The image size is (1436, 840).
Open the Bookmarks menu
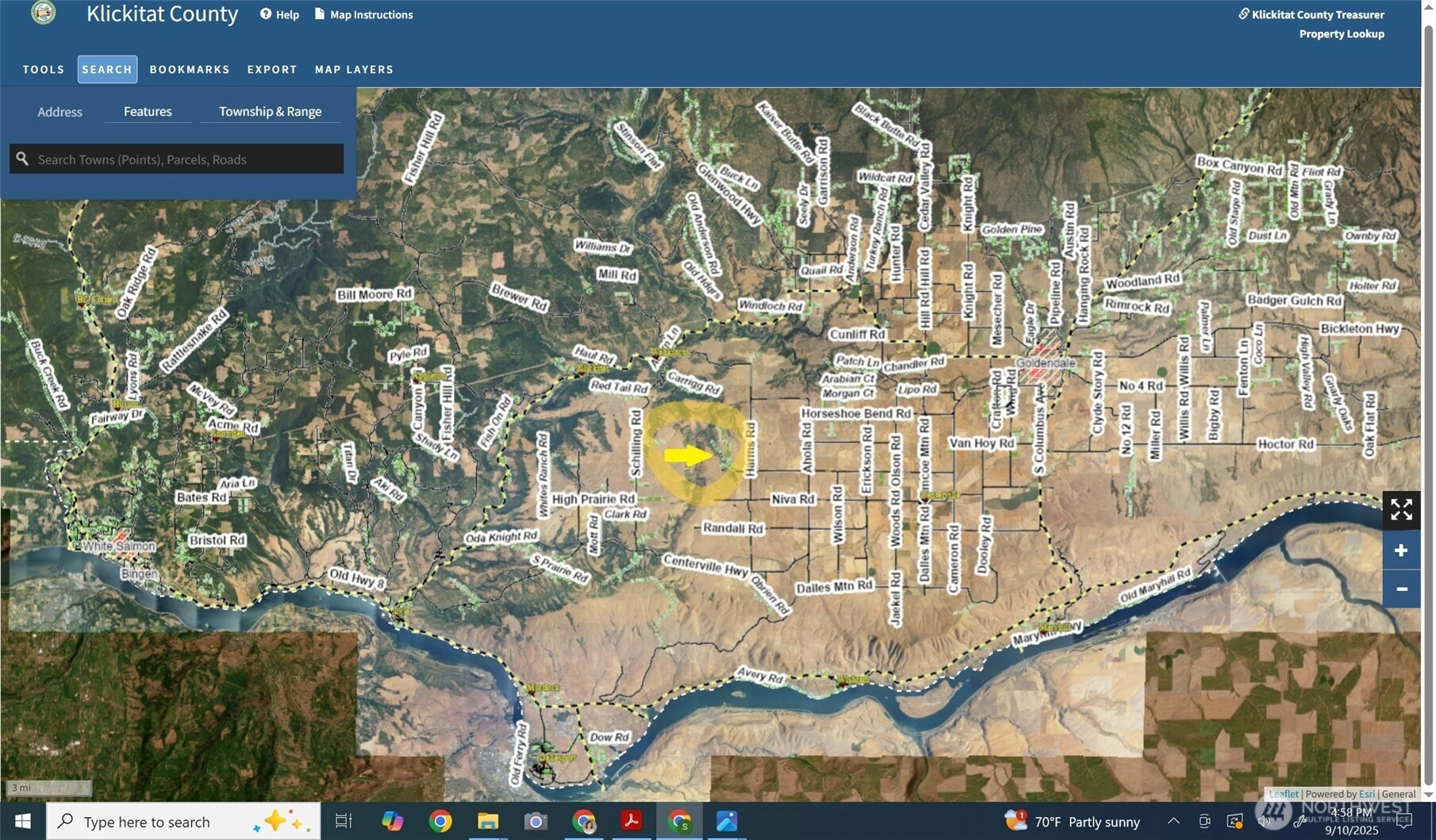point(190,69)
